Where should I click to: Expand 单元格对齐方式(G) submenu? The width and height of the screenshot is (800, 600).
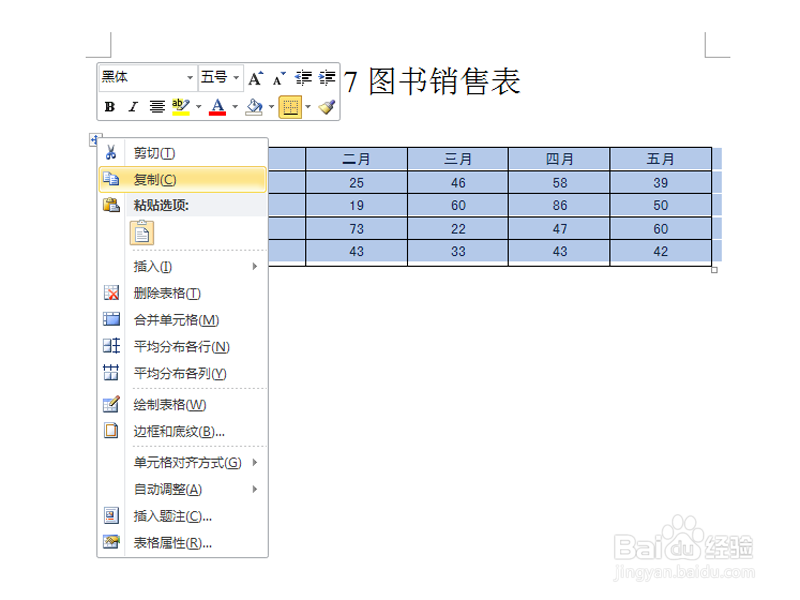[x=183, y=463]
